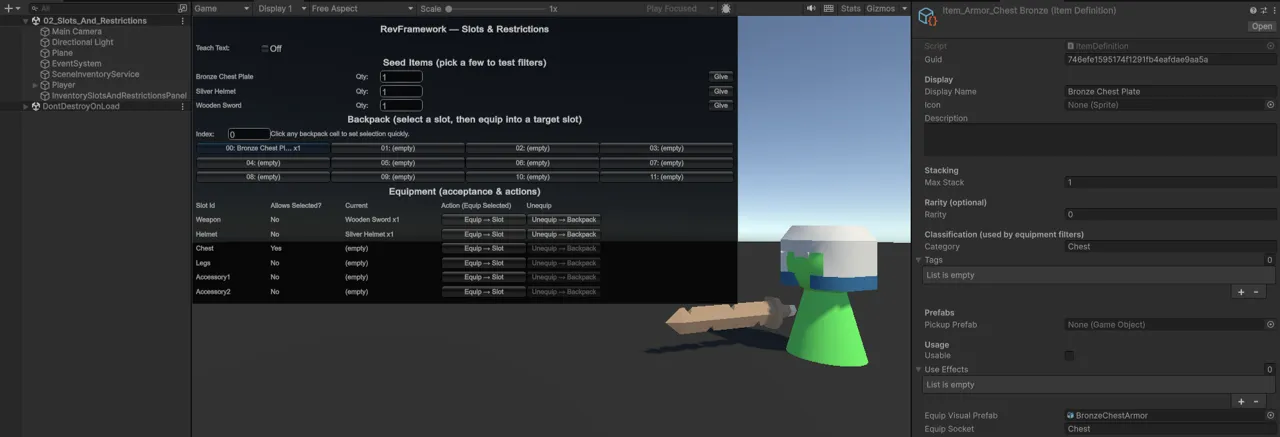The image size is (1280, 437).
Task: Click the Open button in Inspector
Action: (x=1261, y=26)
